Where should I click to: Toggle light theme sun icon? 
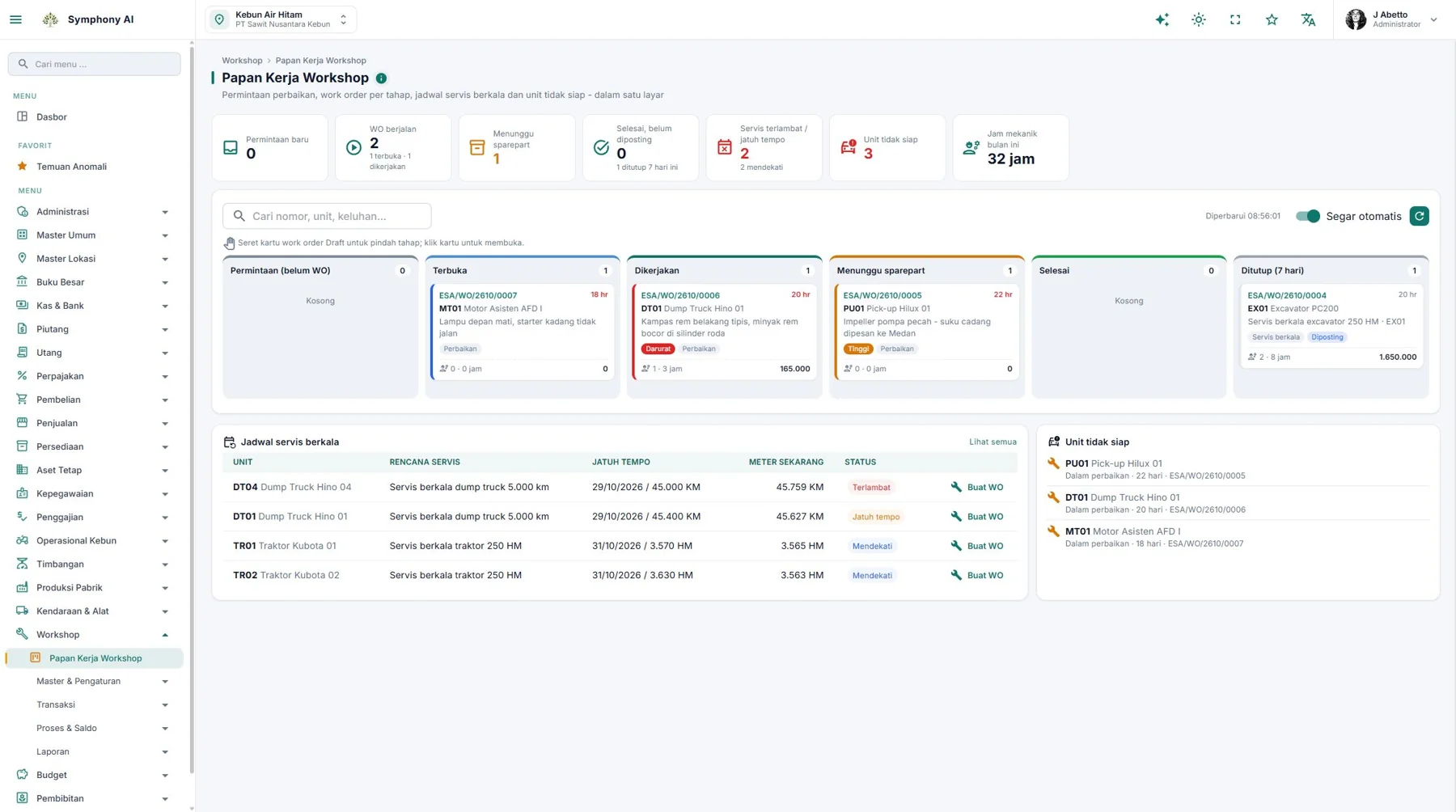[1198, 19]
